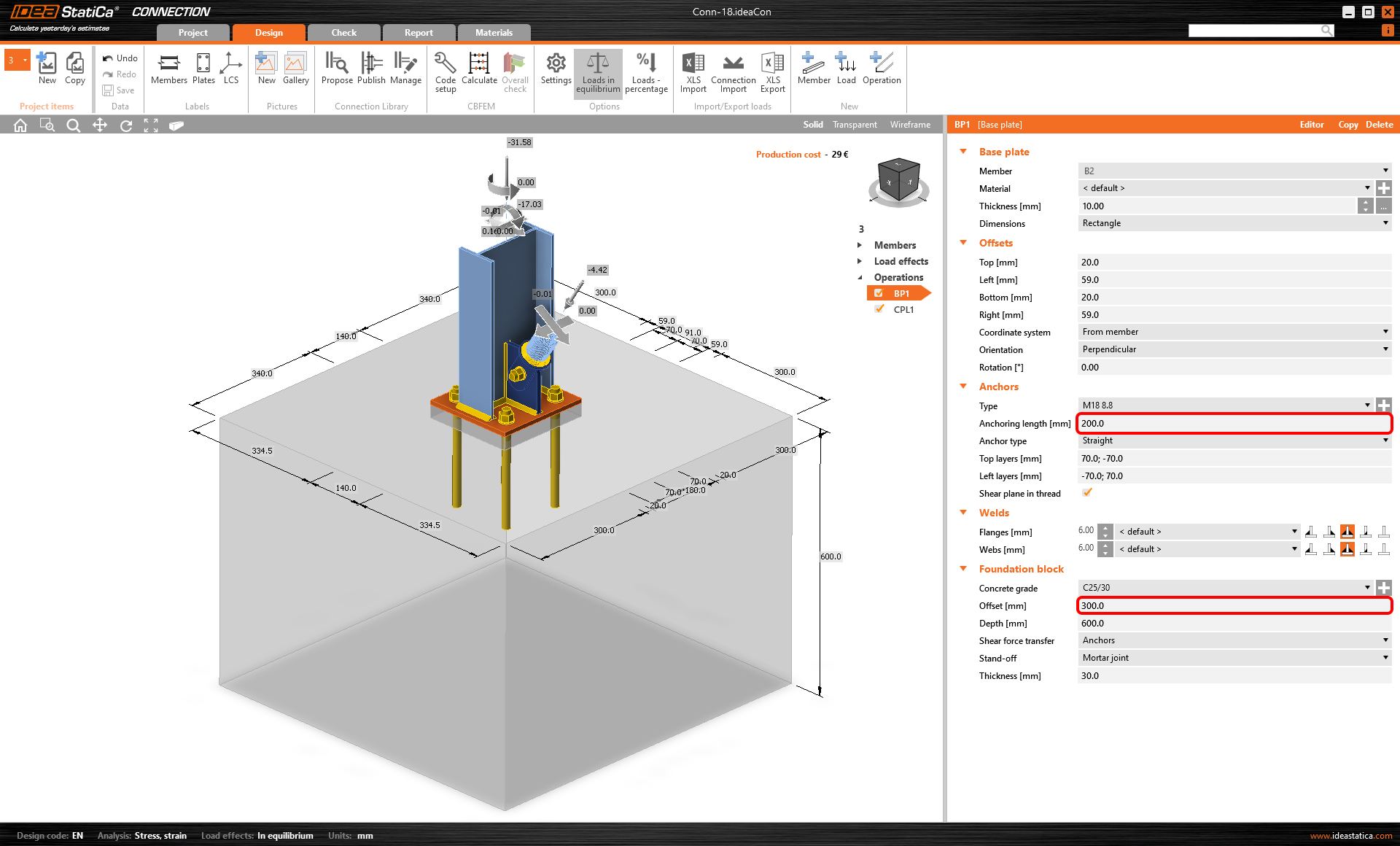Add a new Operation from the ribbon
1400x846 pixels.
882,69
